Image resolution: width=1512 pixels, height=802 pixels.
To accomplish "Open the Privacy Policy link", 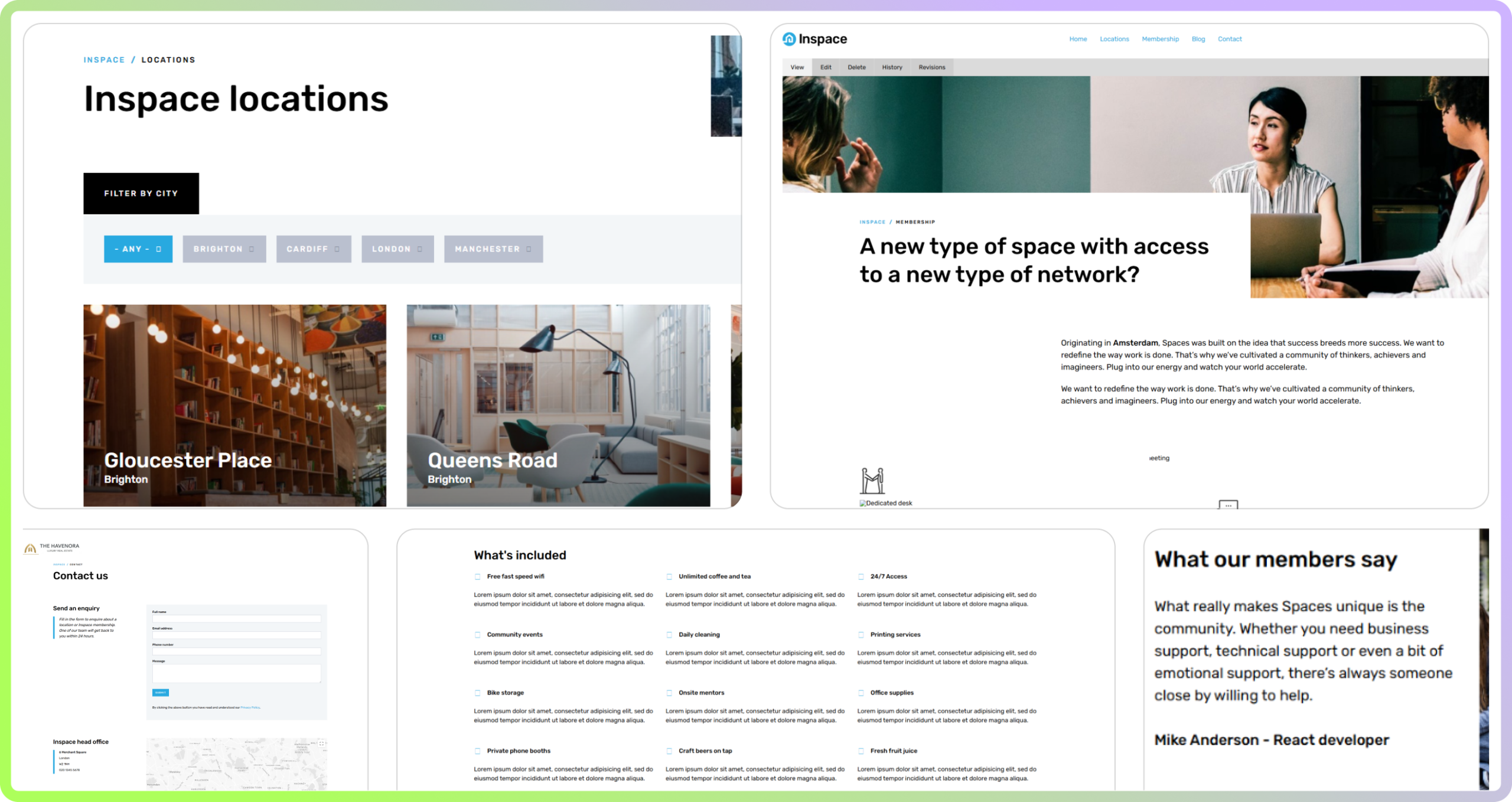I will pos(250,707).
